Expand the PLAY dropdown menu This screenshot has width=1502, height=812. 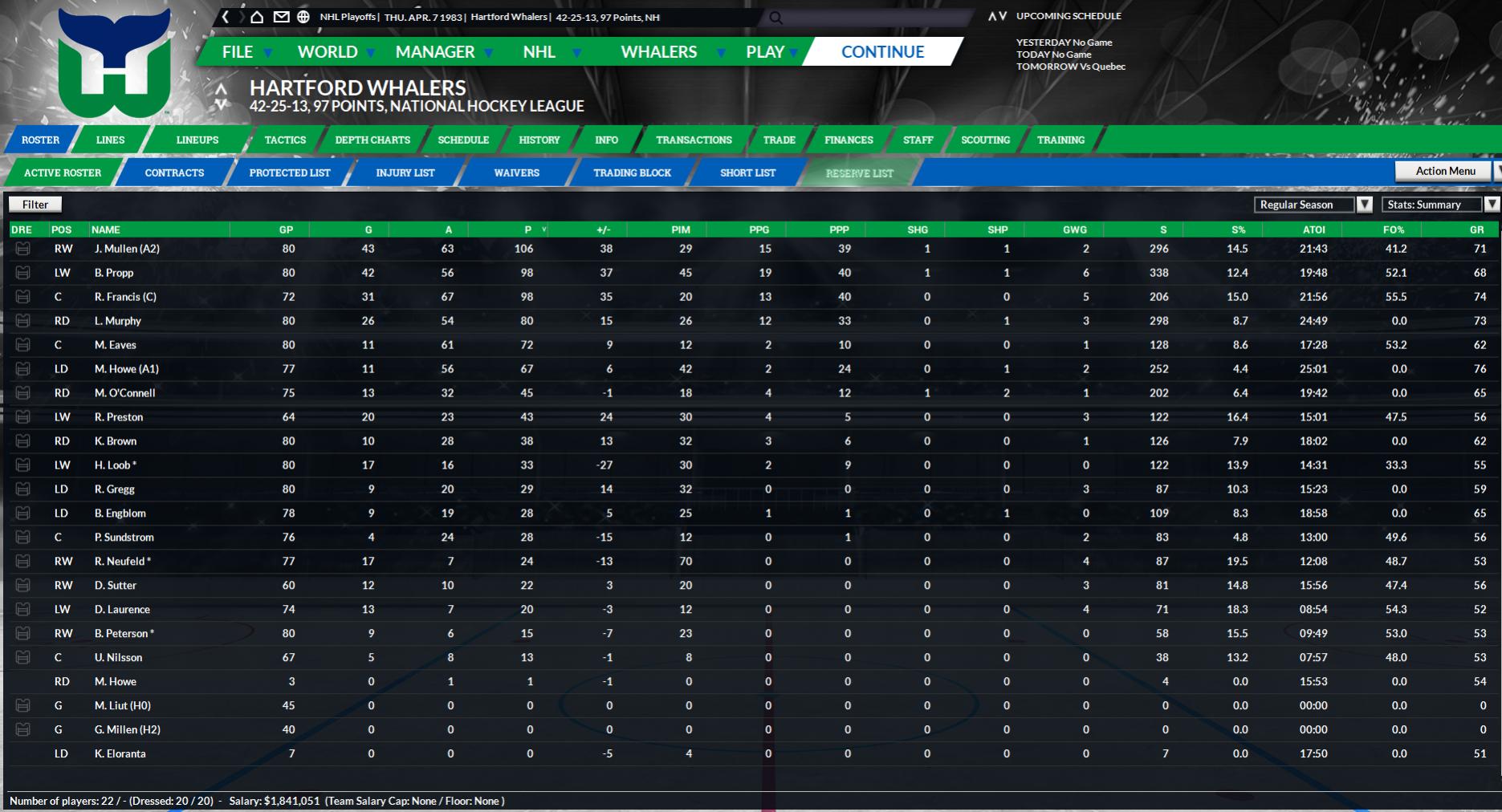coord(793,53)
